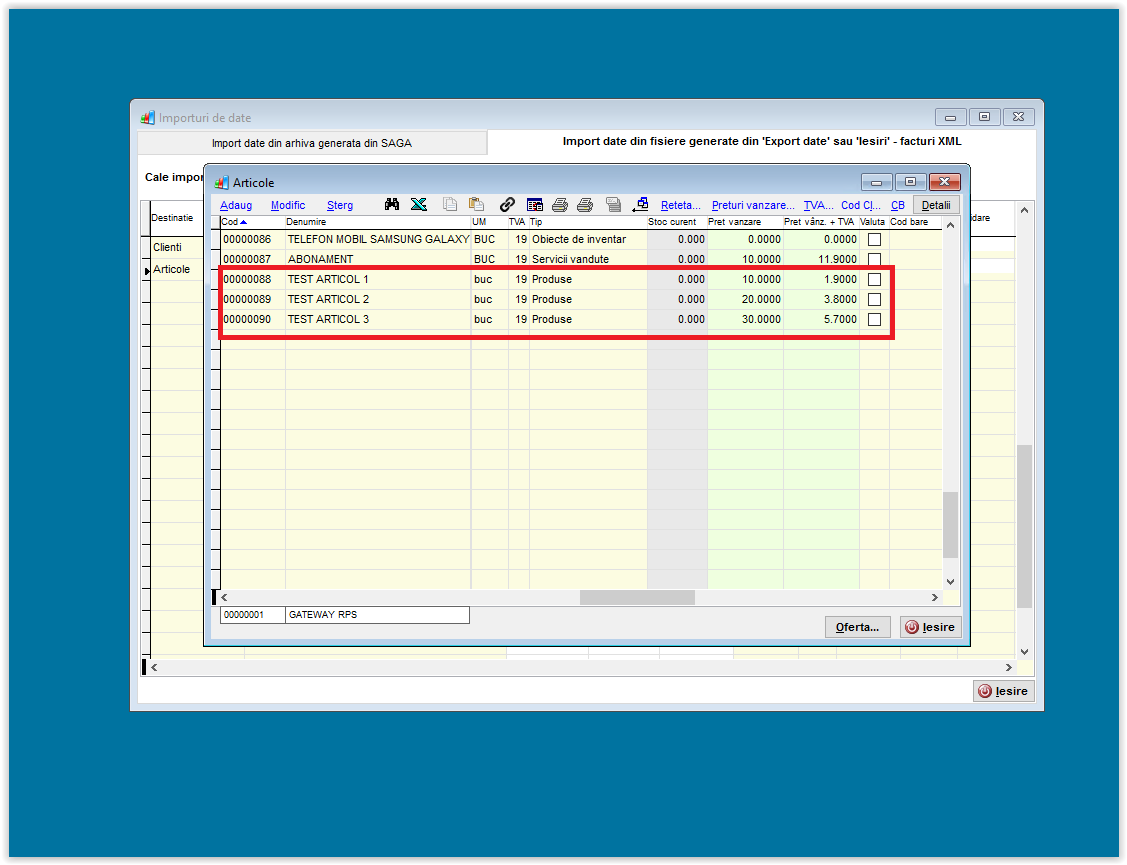
Task: Open Preturi vanzare... link
Action: [753, 205]
